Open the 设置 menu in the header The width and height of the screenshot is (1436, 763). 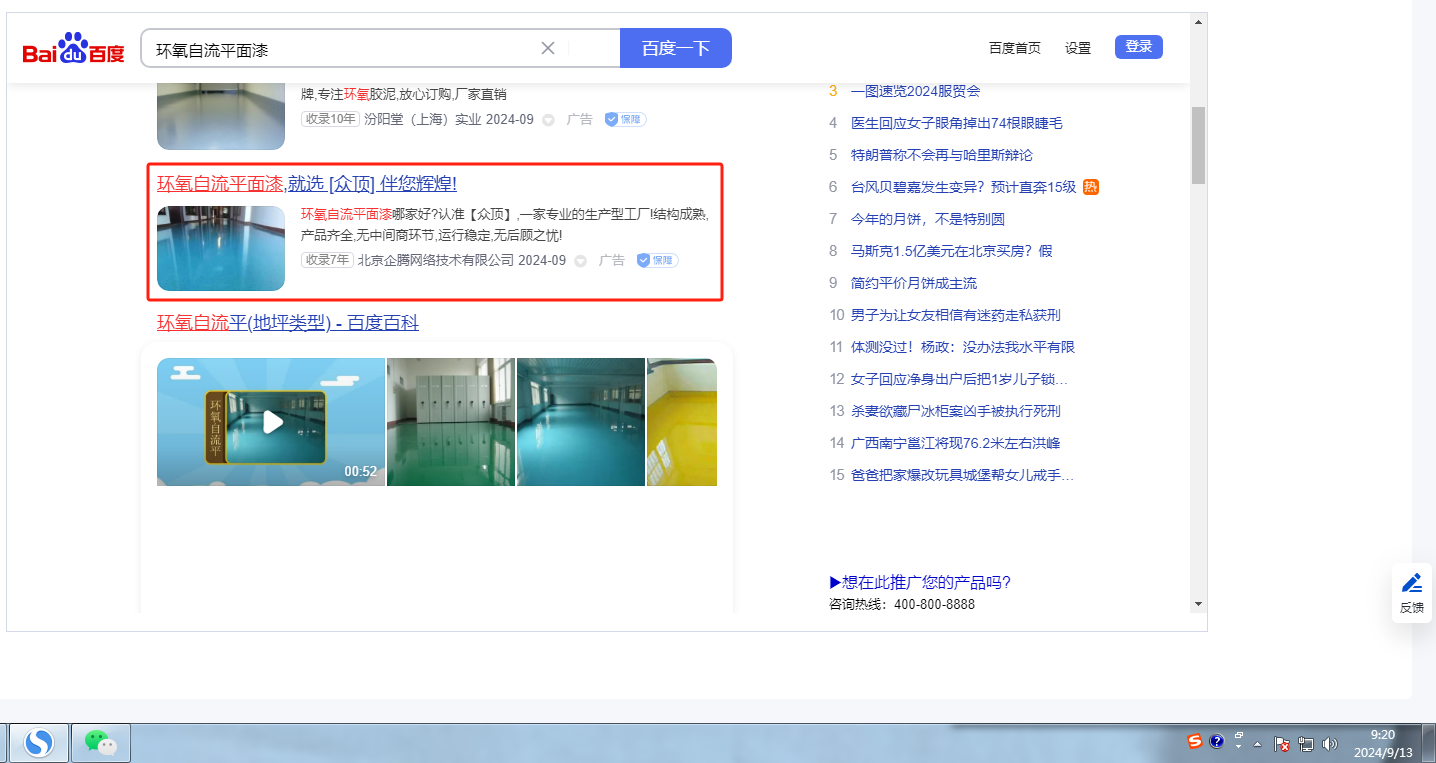click(1078, 48)
